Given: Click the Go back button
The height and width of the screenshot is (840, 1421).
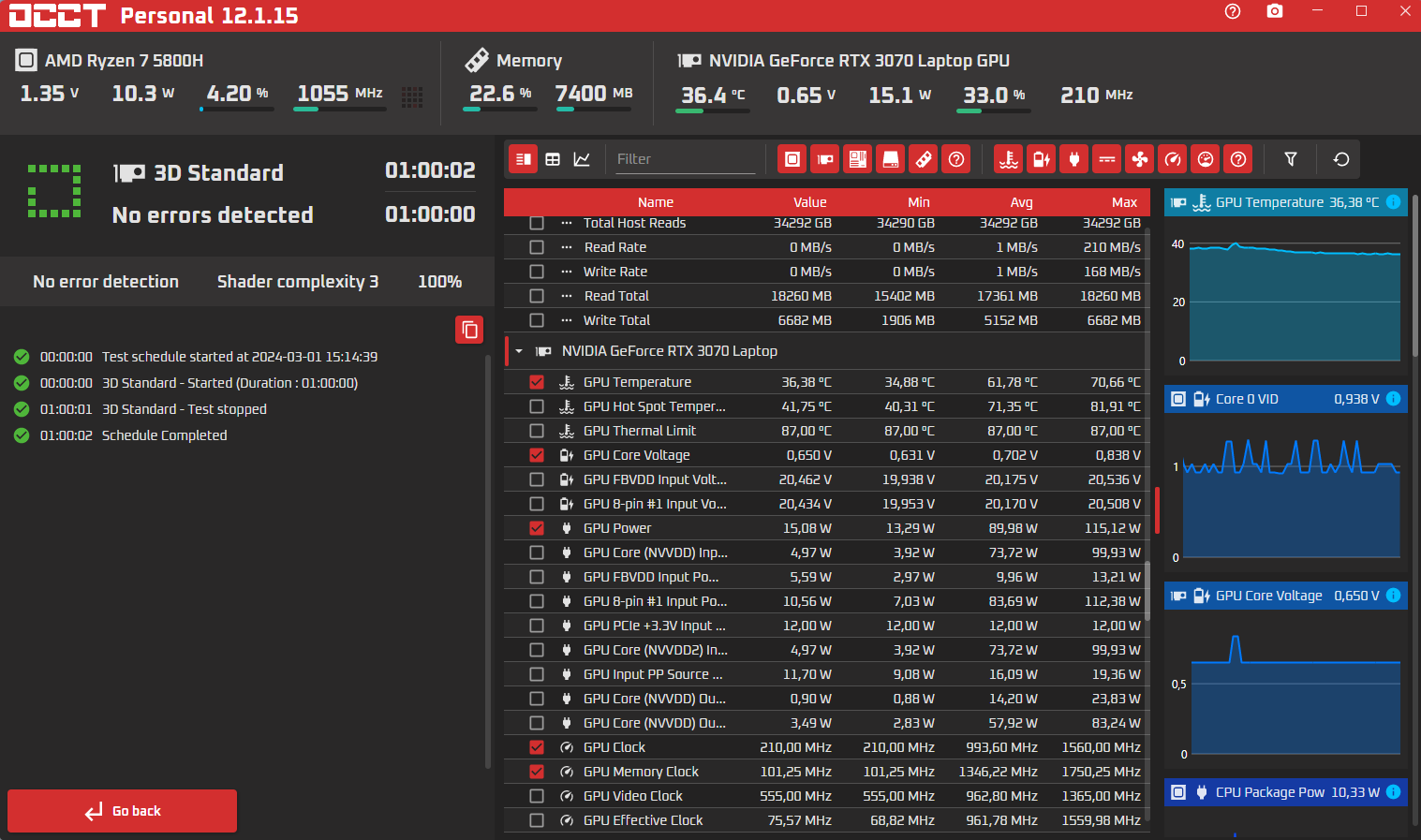Looking at the screenshot, I should tap(122, 811).
